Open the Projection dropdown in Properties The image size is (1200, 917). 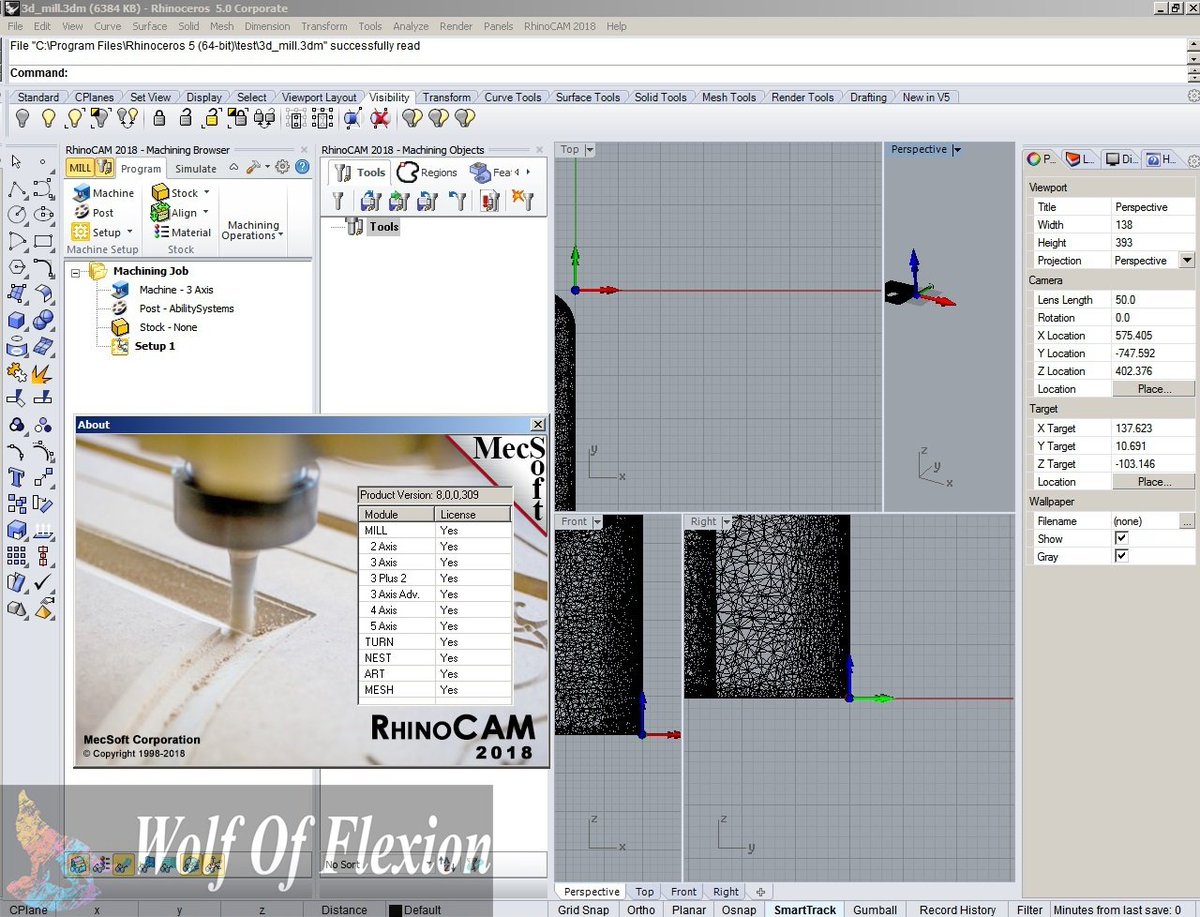[x=1187, y=260]
